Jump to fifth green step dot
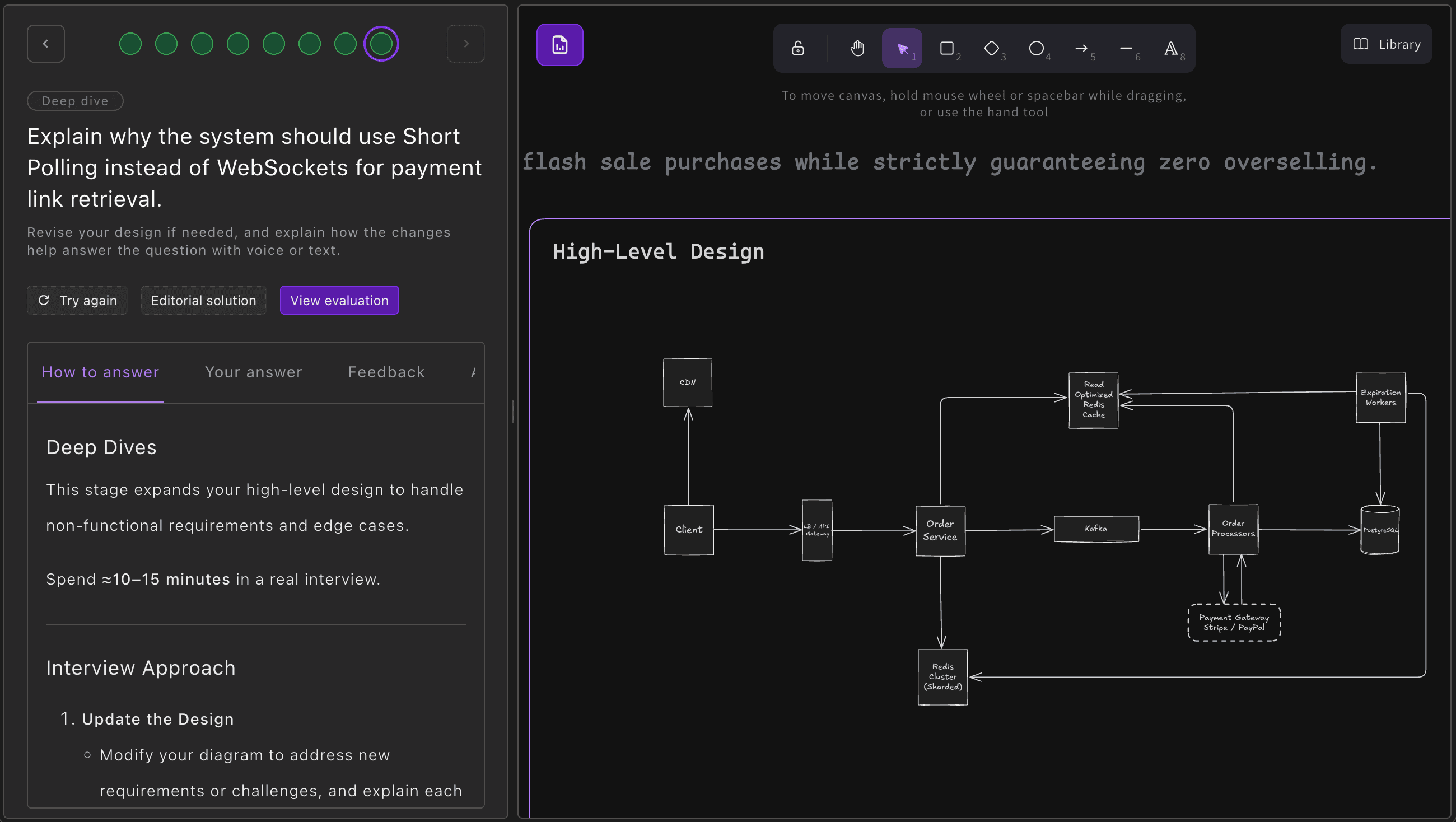This screenshot has height=822, width=1456. pyautogui.click(x=274, y=44)
